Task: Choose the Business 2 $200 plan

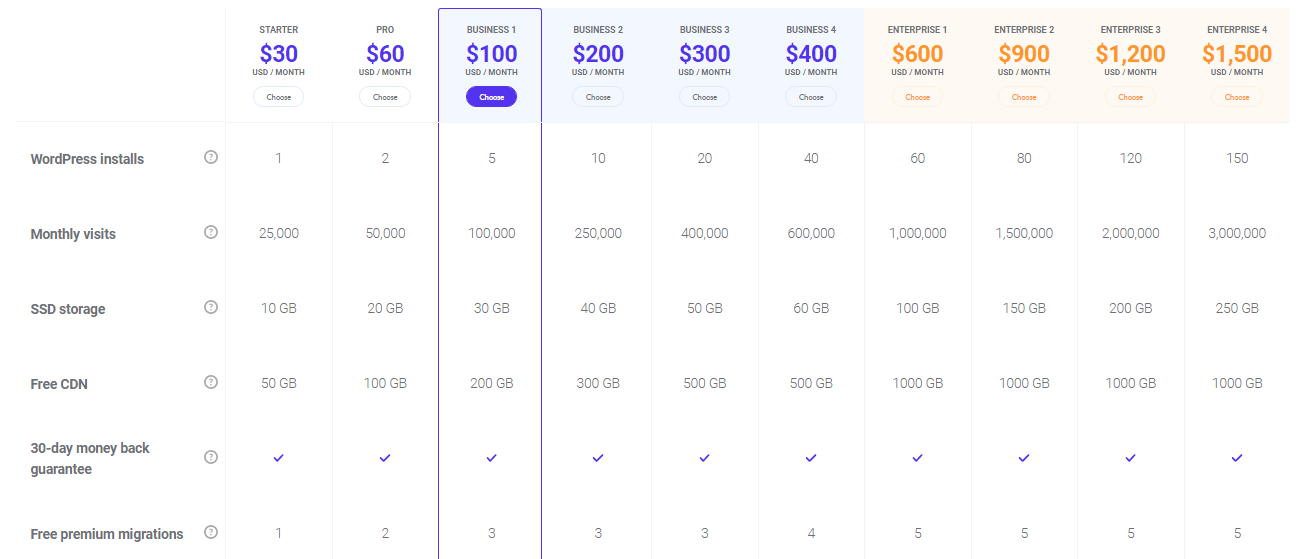Action: tap(598, 97)
